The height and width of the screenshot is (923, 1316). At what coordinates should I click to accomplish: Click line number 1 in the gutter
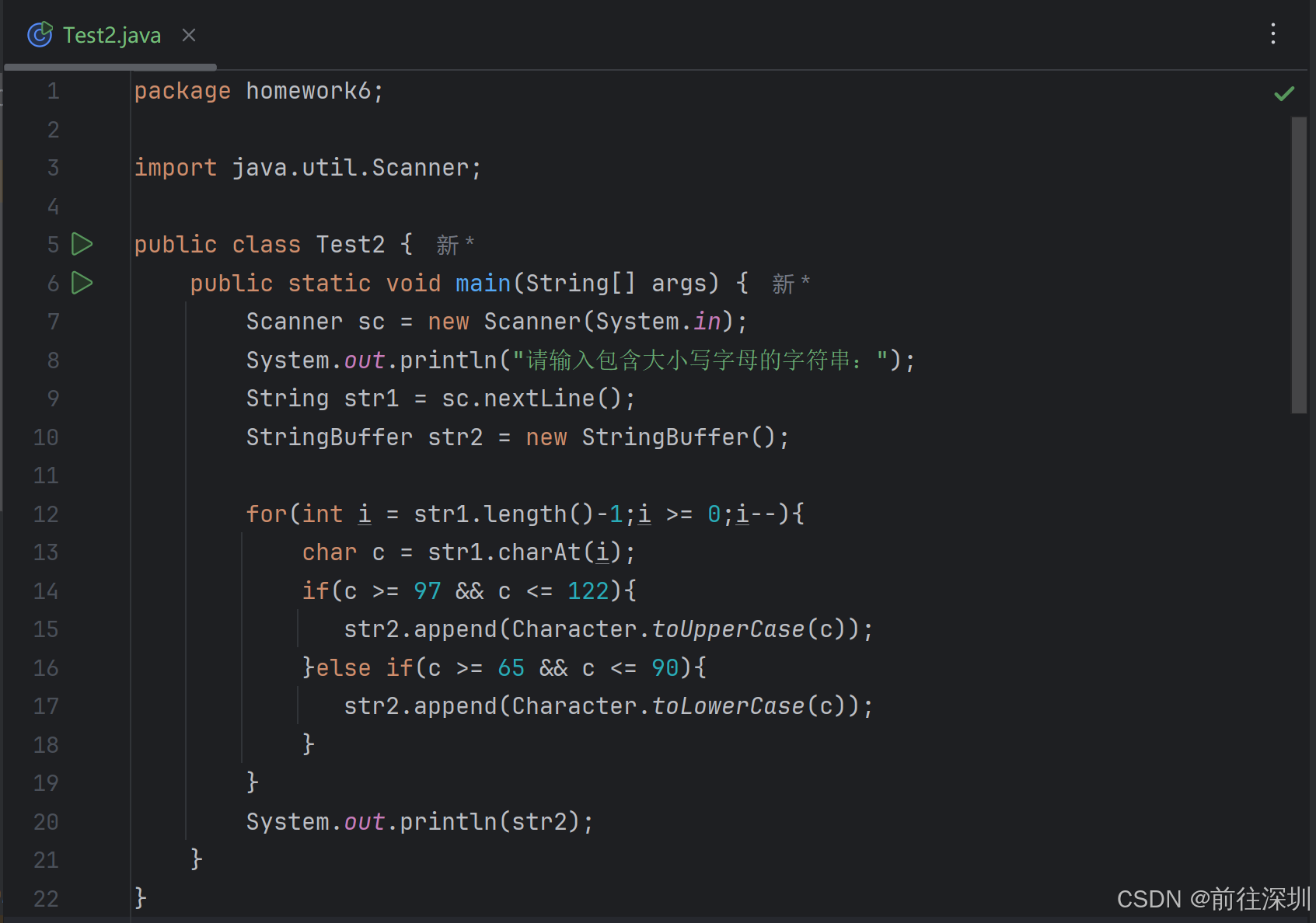53,91
